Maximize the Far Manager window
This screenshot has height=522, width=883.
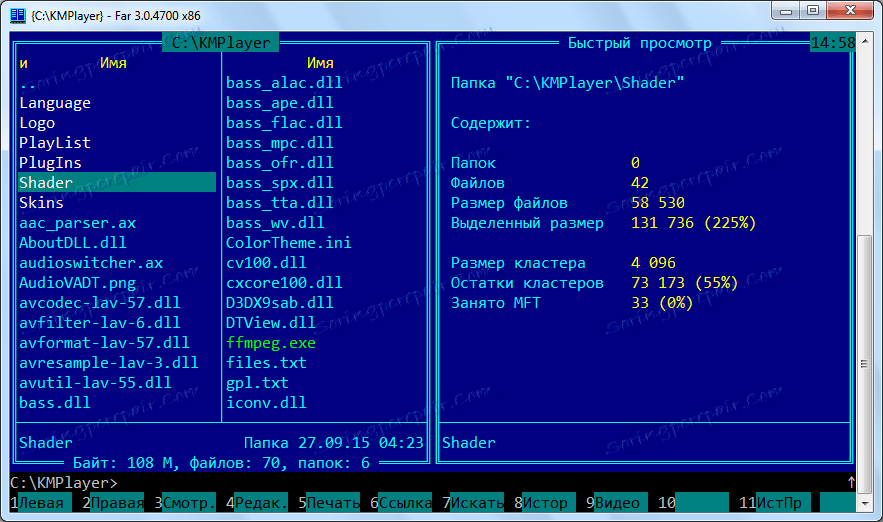coord(813,11)
